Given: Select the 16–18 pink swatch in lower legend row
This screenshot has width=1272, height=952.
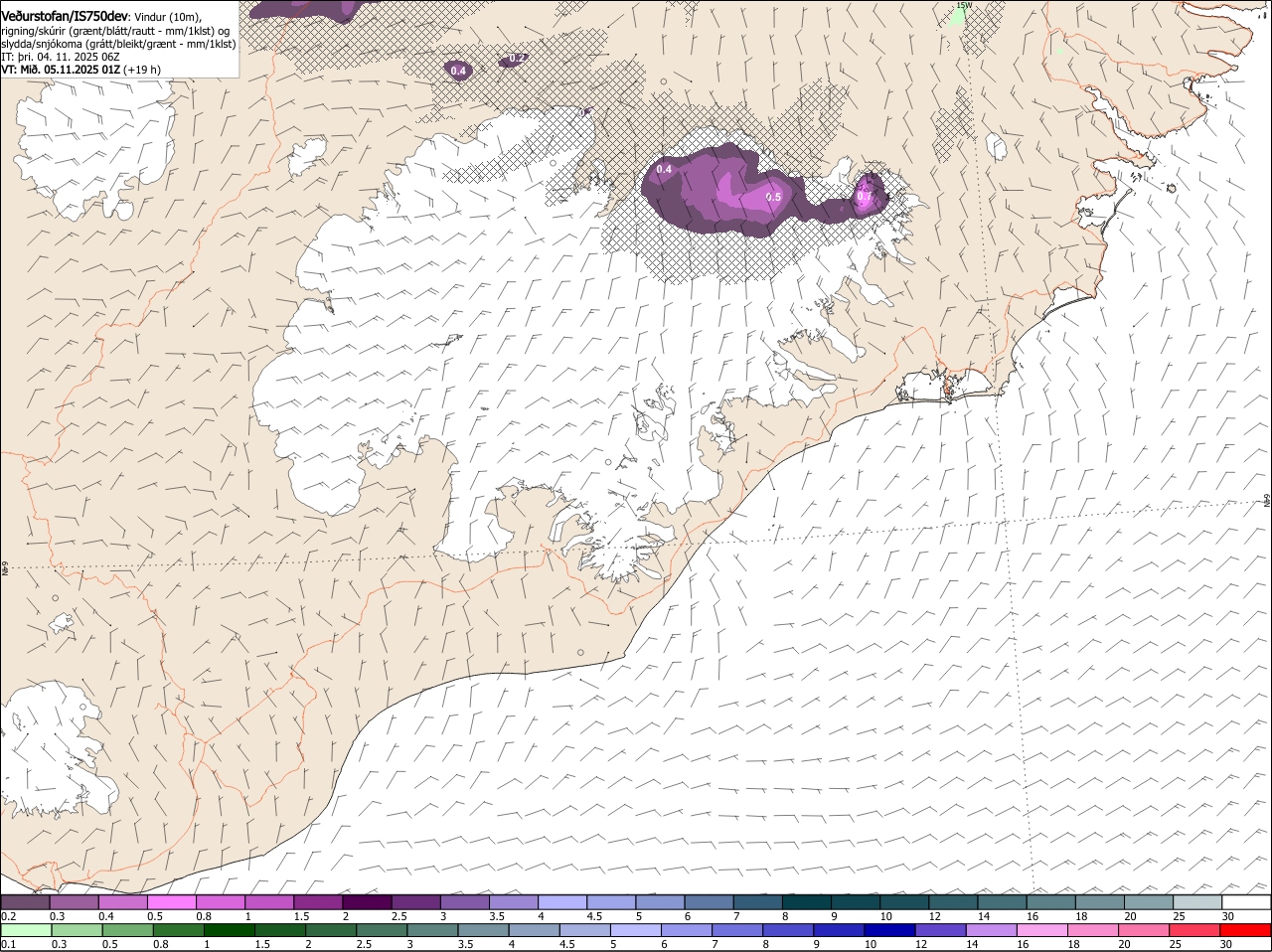Looking at the screenshot, I should pos(1040,930).
